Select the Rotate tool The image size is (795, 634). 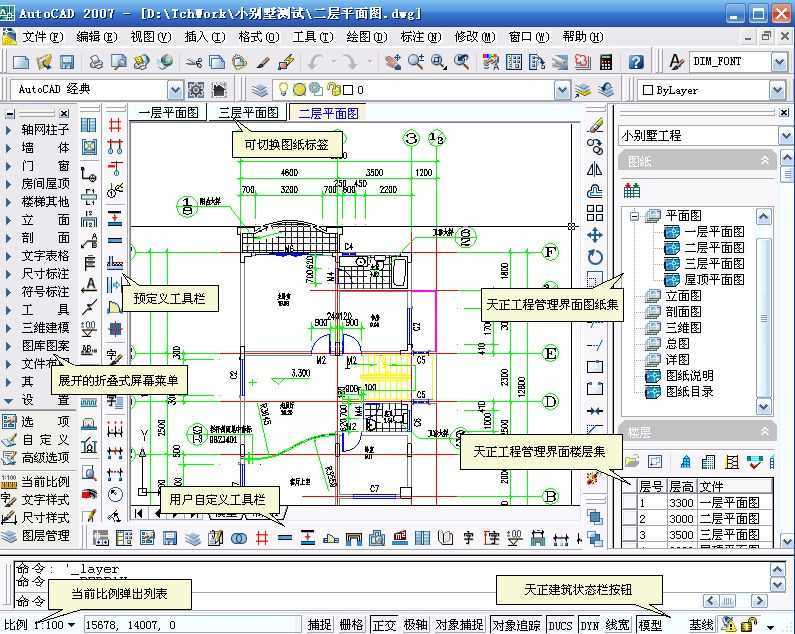595,257
